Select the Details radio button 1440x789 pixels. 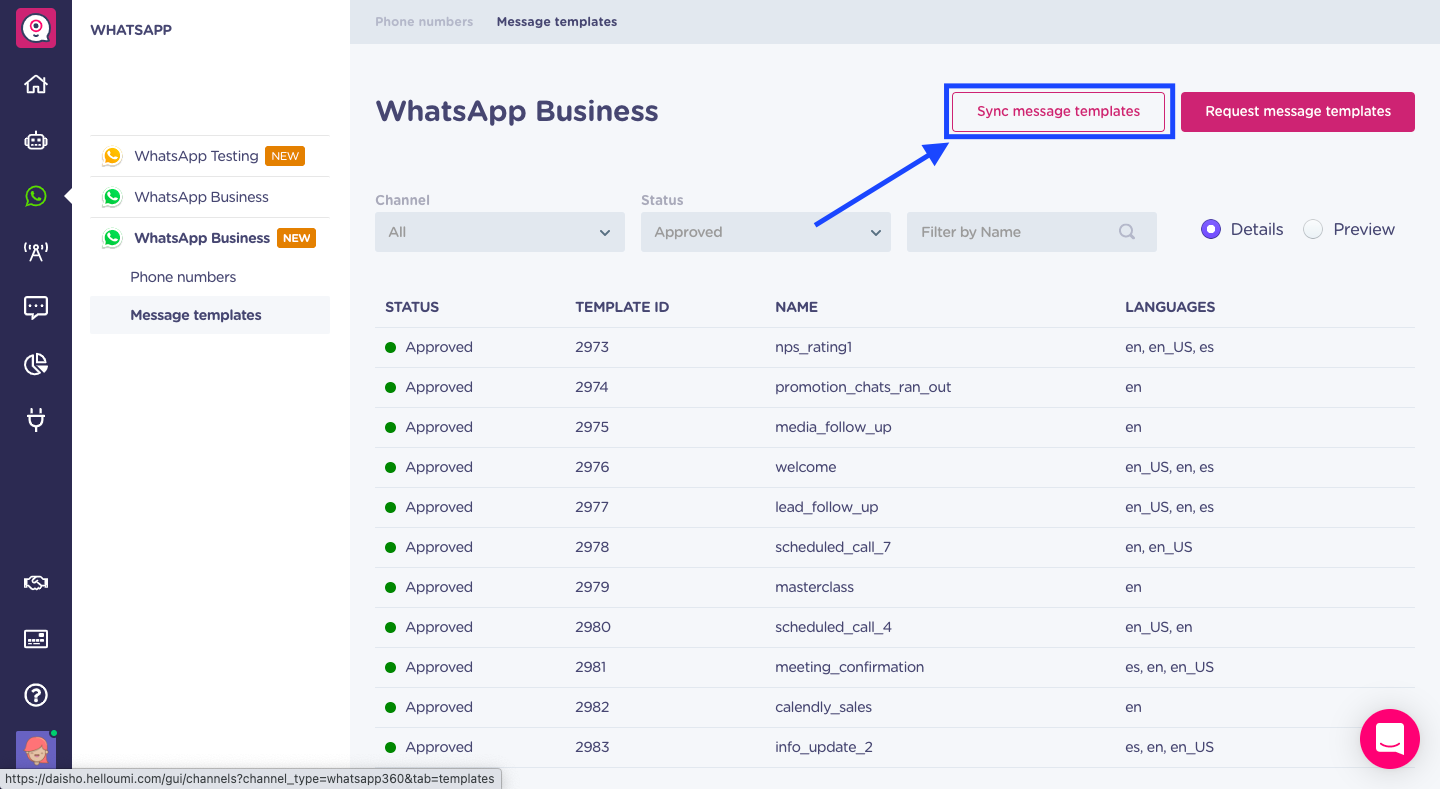pos(1211,229)
